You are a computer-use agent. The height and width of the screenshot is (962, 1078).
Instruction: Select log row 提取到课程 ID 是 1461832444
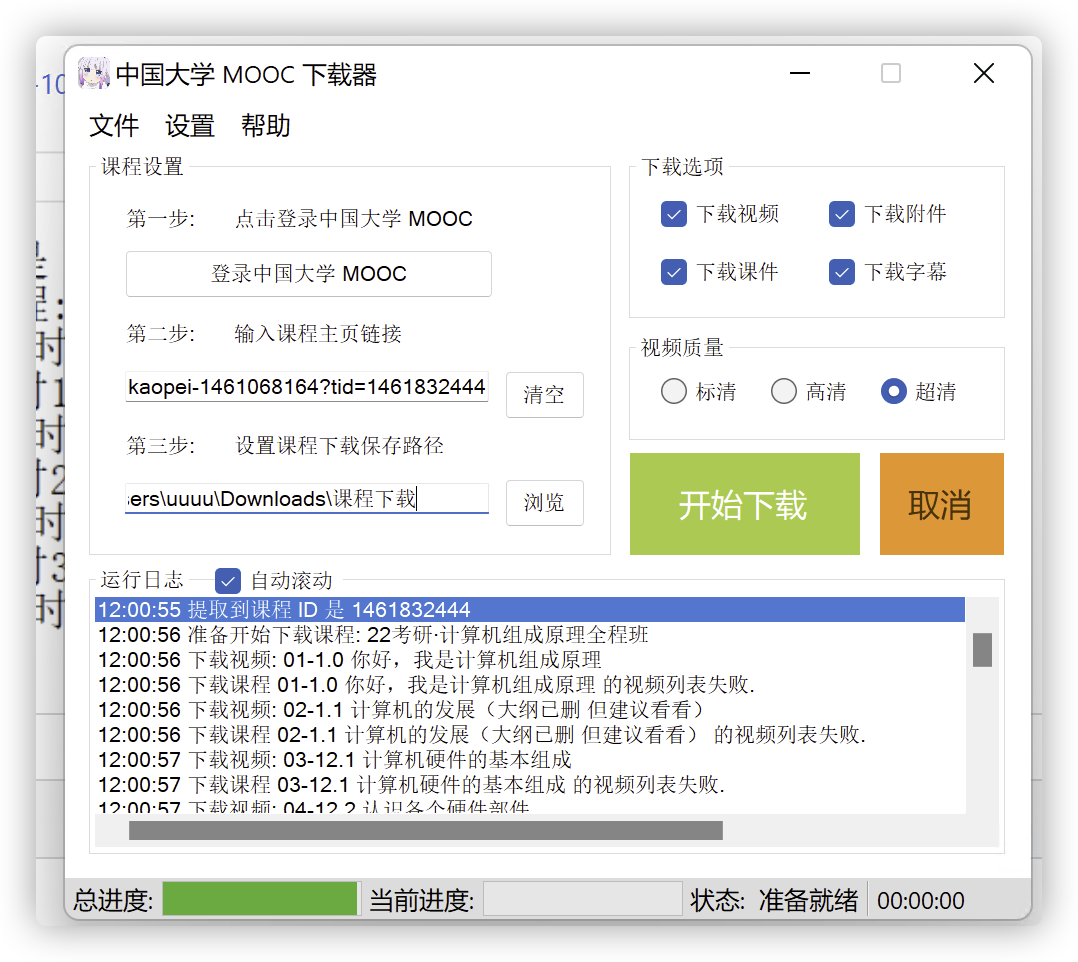coord(529,610)
